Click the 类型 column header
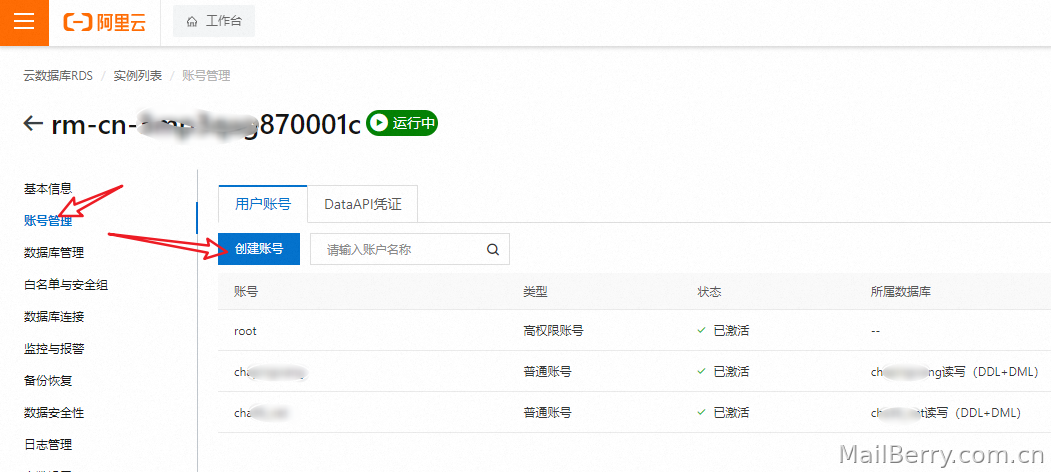The image size is (1051, 472). coord(535,292)
